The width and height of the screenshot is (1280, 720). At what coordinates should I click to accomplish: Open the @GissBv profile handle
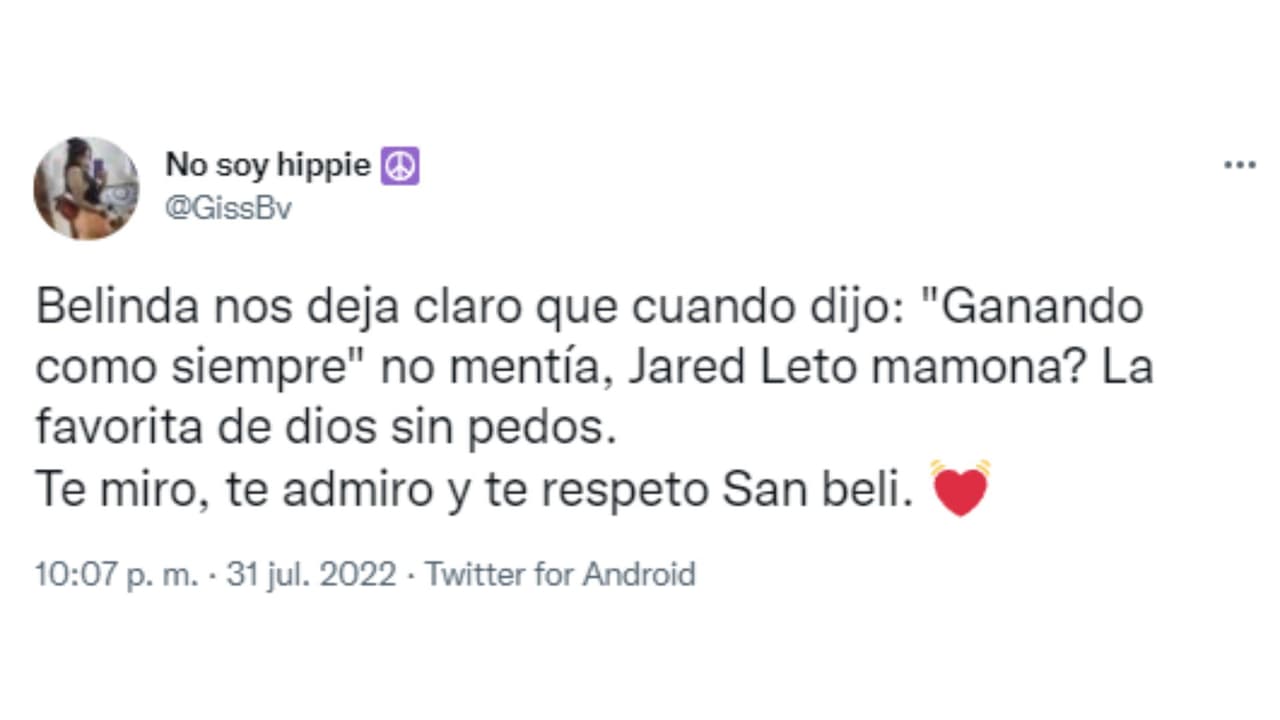click(228, 208)
